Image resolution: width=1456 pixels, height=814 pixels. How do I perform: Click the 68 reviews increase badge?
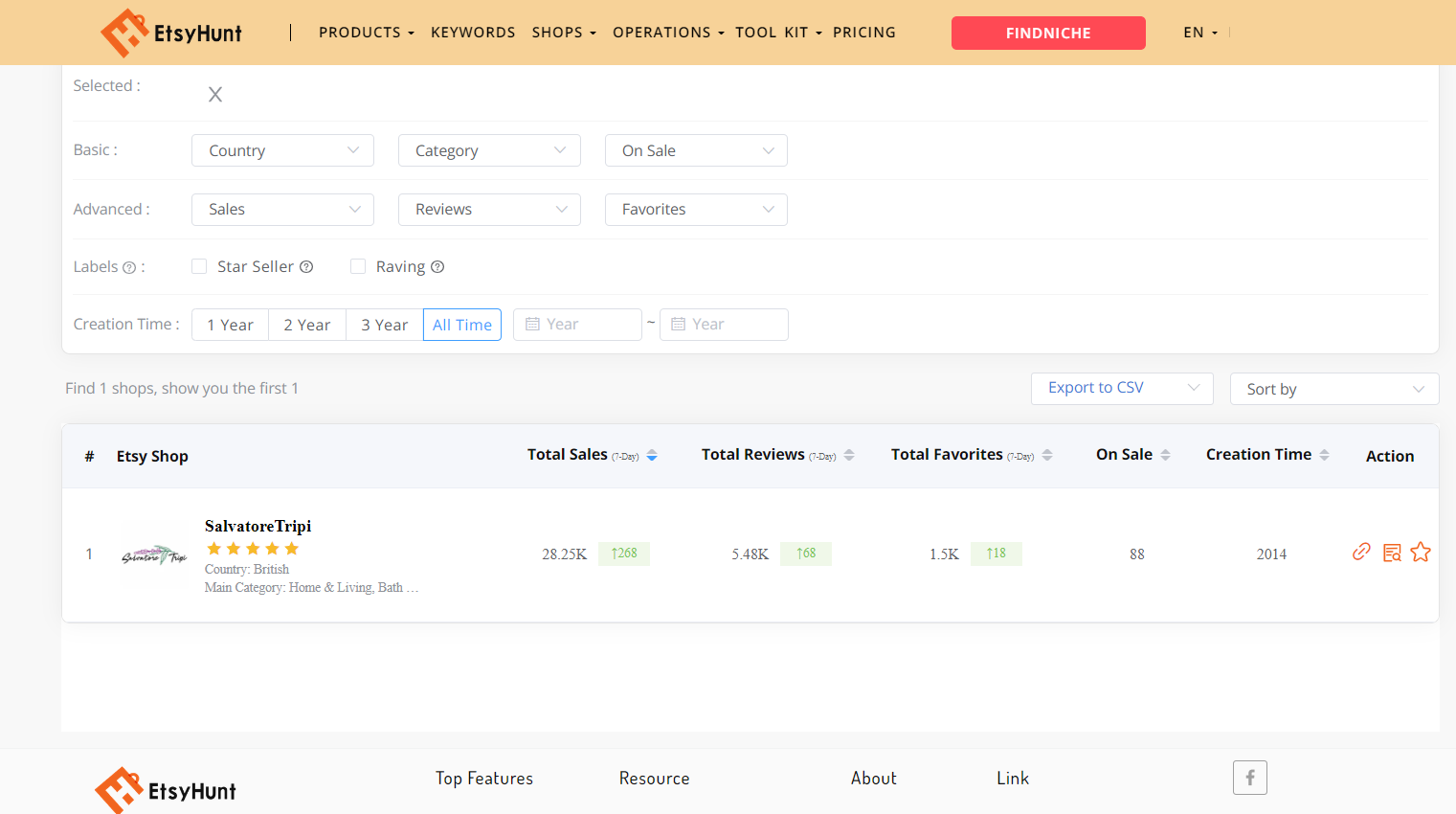[806, 554]
